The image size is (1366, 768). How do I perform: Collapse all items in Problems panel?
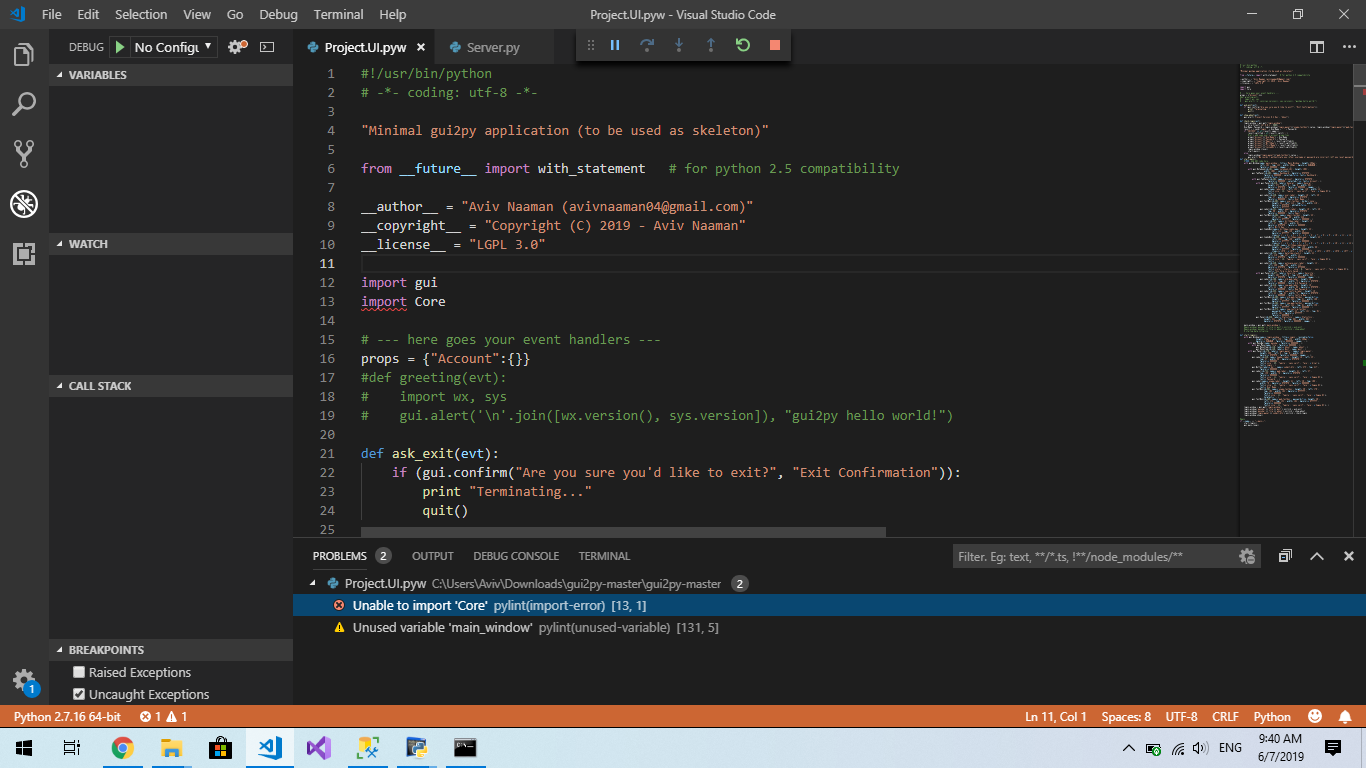pyautogui.click(x=1285, y=556)
